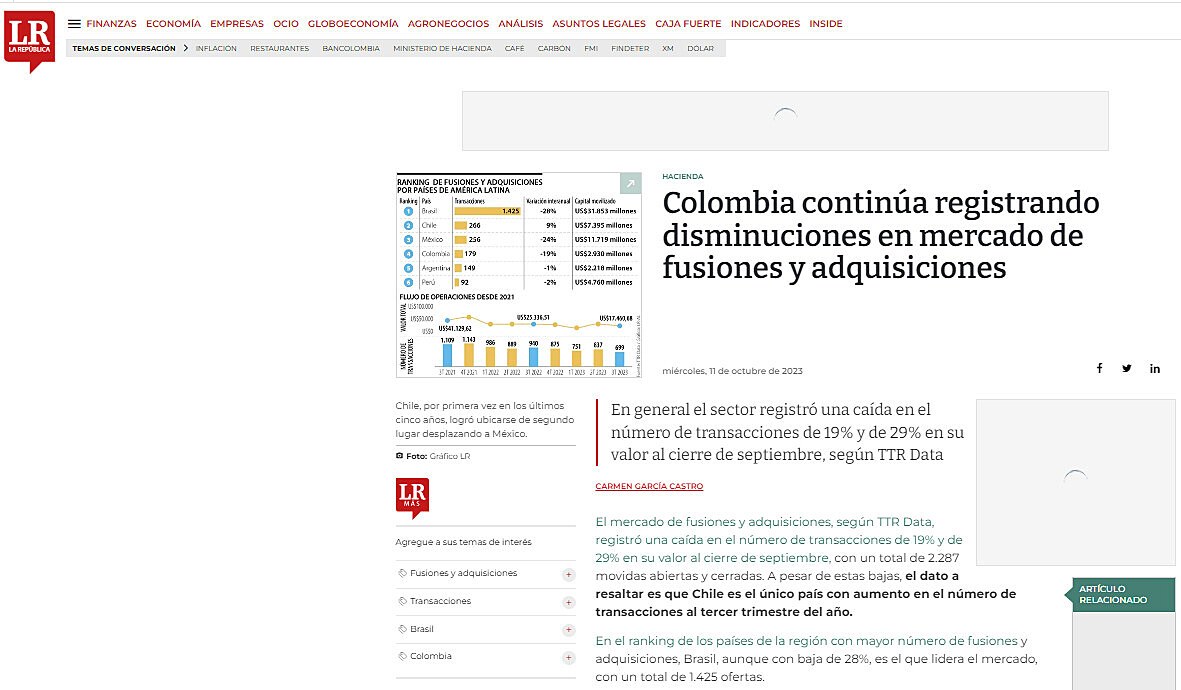Add Transacciones topic plus icon

[569, 603]
